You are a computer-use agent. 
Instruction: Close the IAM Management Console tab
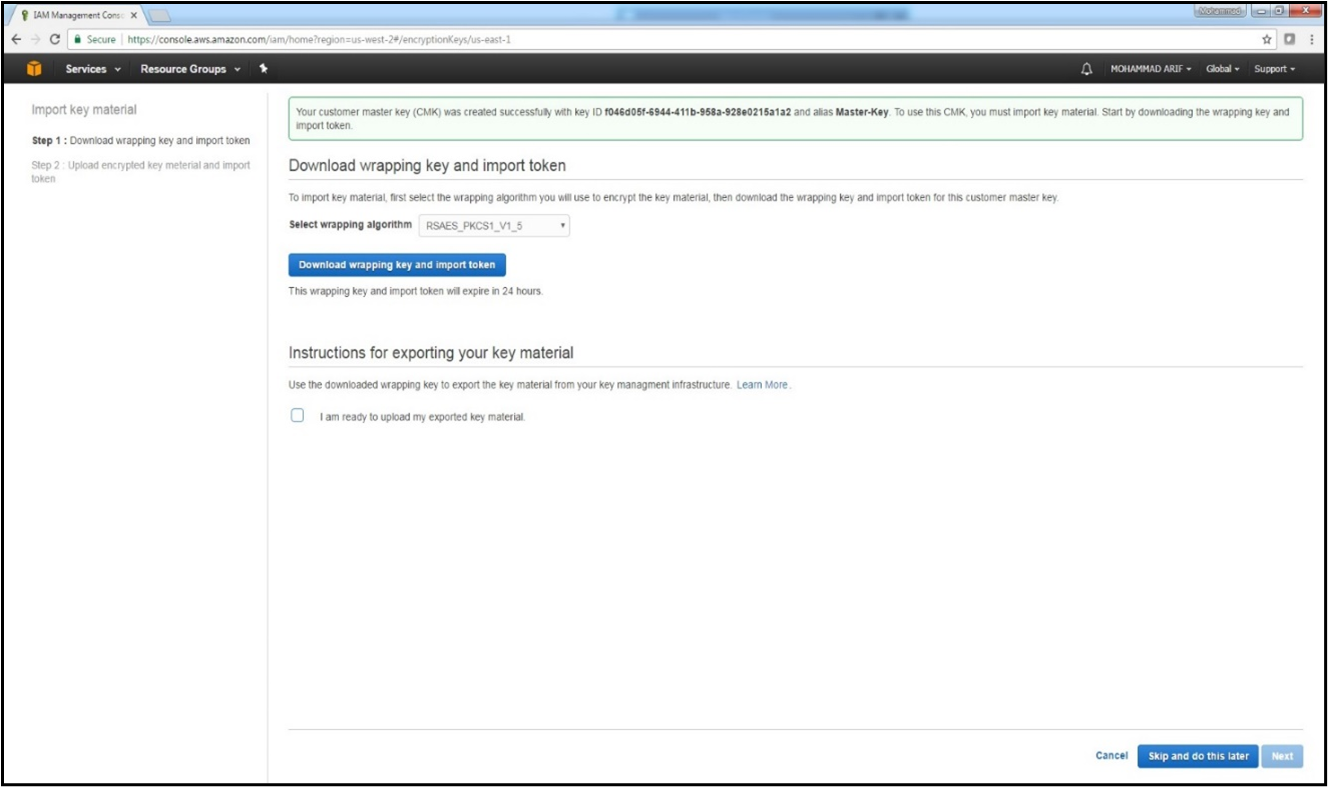click(134, 15)
